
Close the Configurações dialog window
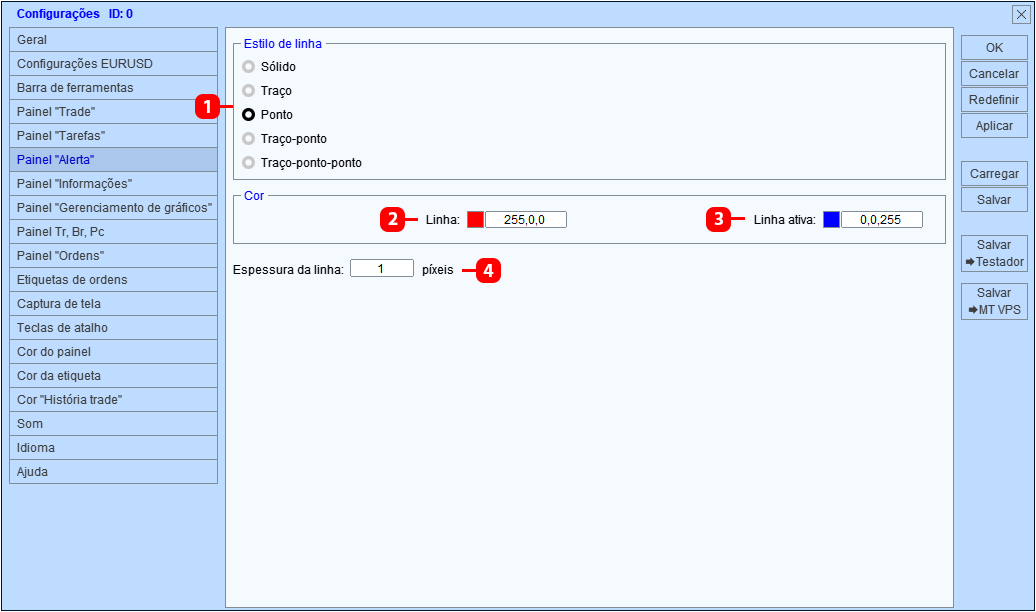[1021, 15]
